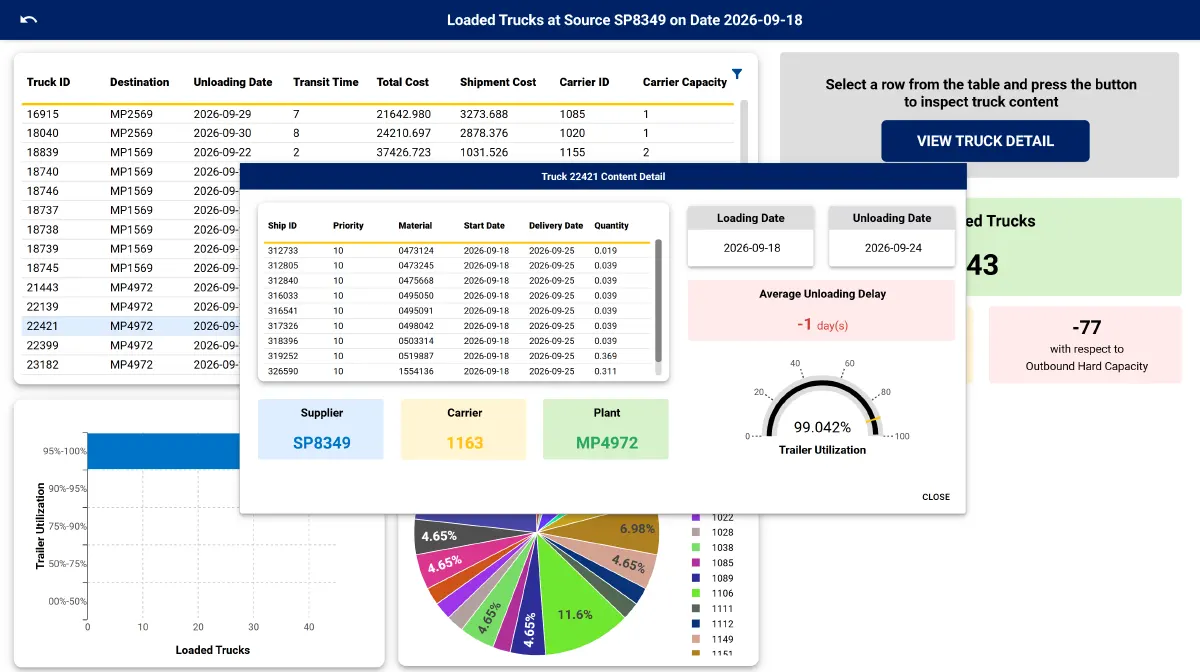Click the Supplier SP8349 card
1200x672 pixels.
point(321,429)
